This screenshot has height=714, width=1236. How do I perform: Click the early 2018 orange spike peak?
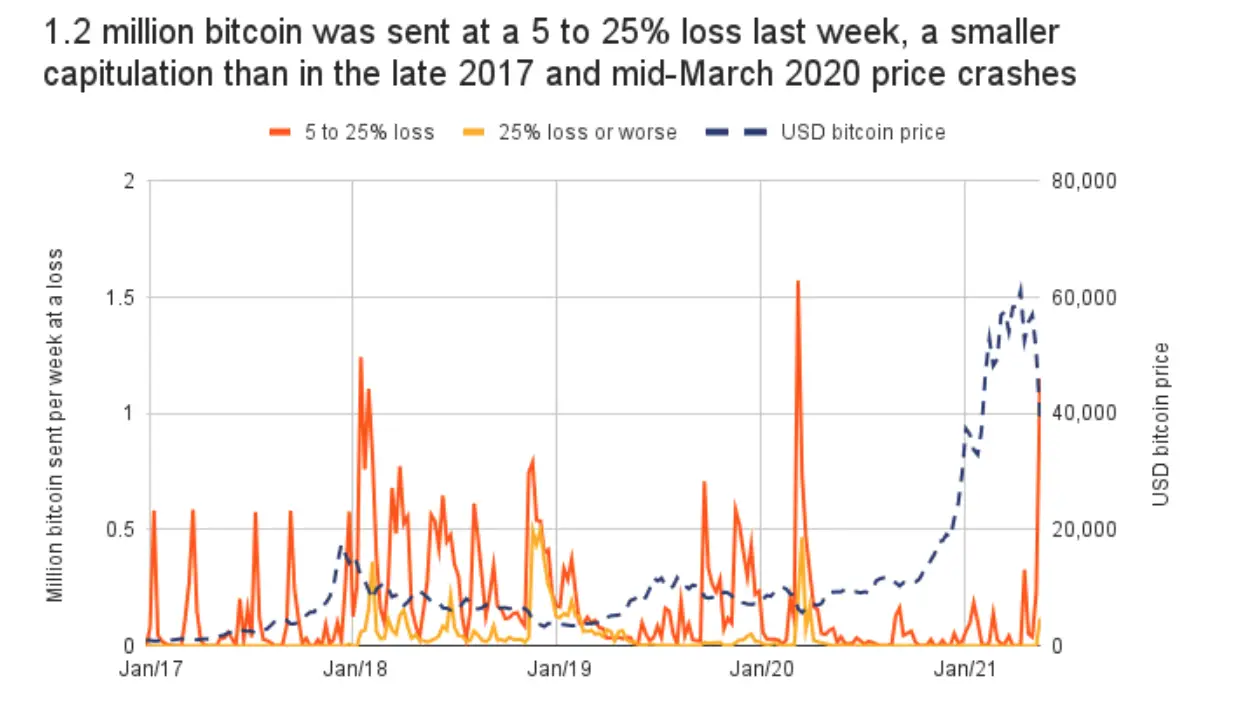[360, 359]
